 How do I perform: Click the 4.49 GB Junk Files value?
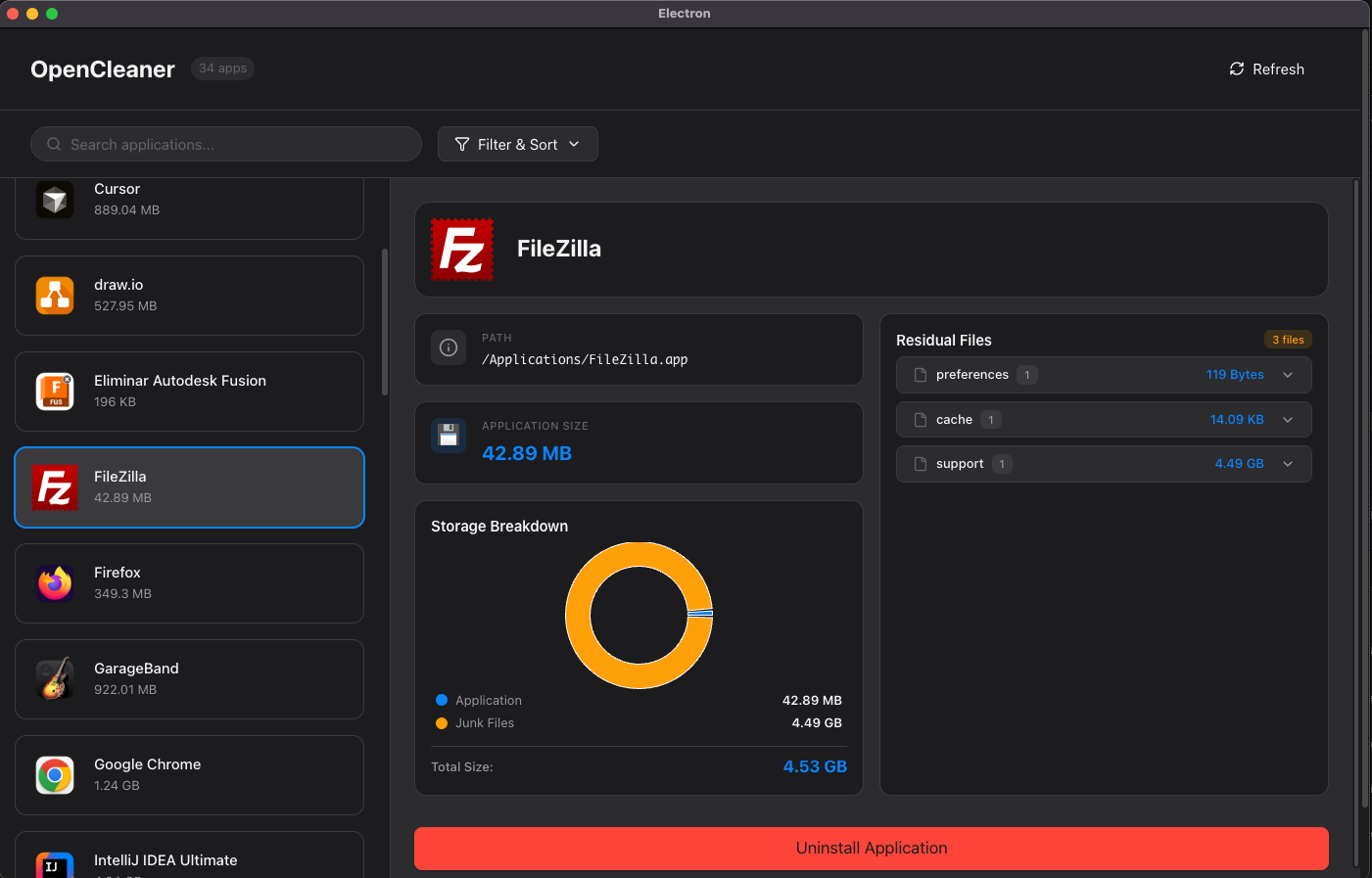817,723
